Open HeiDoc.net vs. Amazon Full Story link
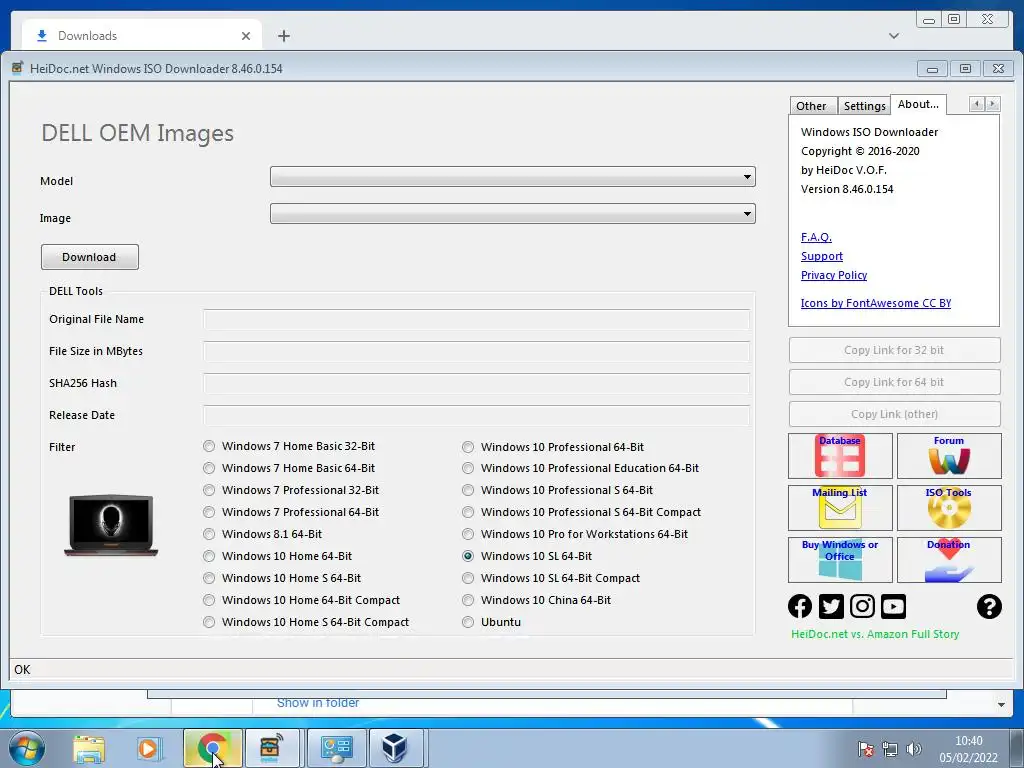 [875, 634]
